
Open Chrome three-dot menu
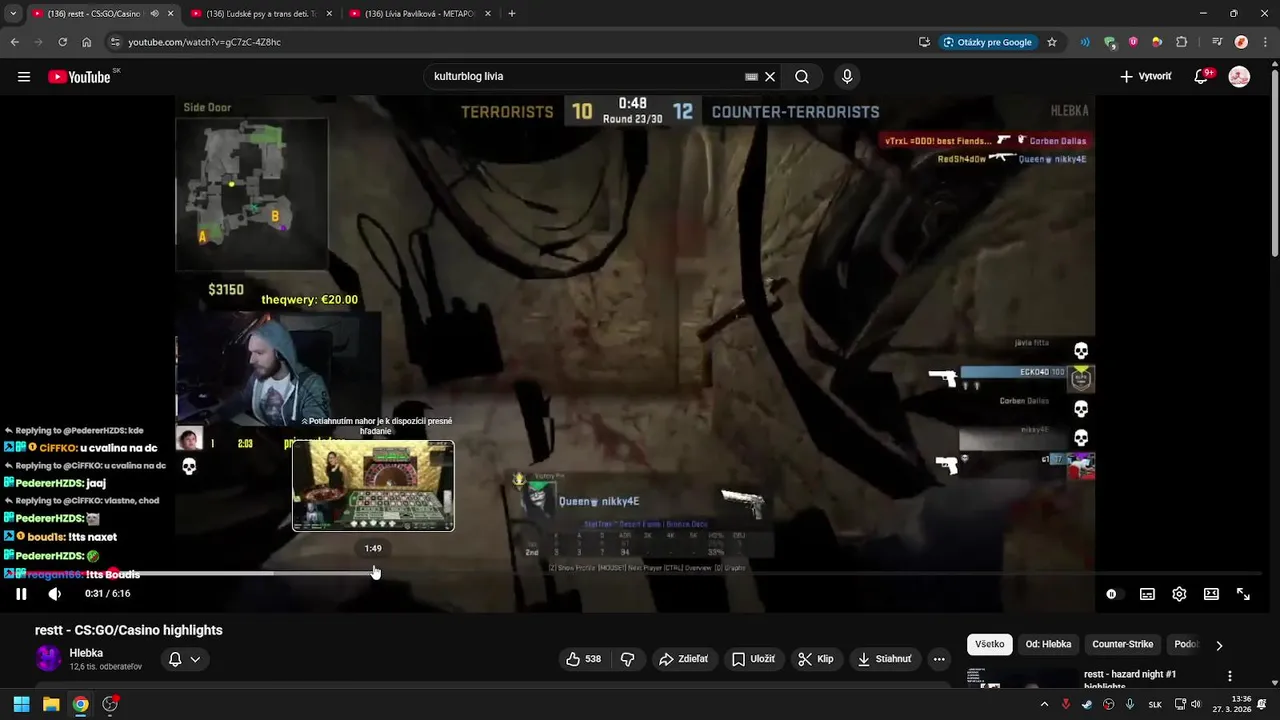click(x=1265, y=42)
